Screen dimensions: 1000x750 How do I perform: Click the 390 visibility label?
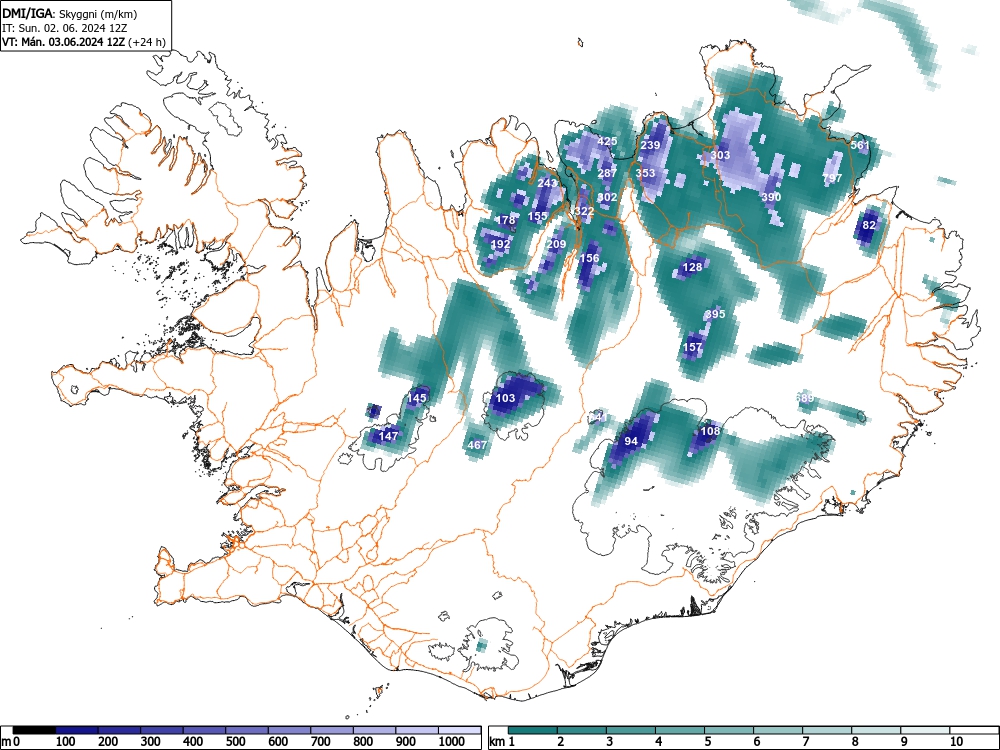pyautogui.click(x=771, y=197)
